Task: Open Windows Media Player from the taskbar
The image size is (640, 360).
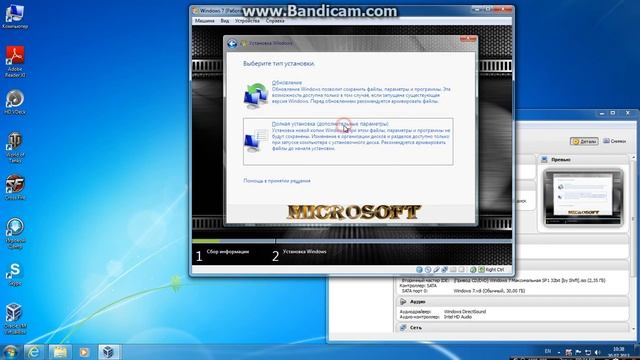Action: pyautogui.click(x=84, y=352)
